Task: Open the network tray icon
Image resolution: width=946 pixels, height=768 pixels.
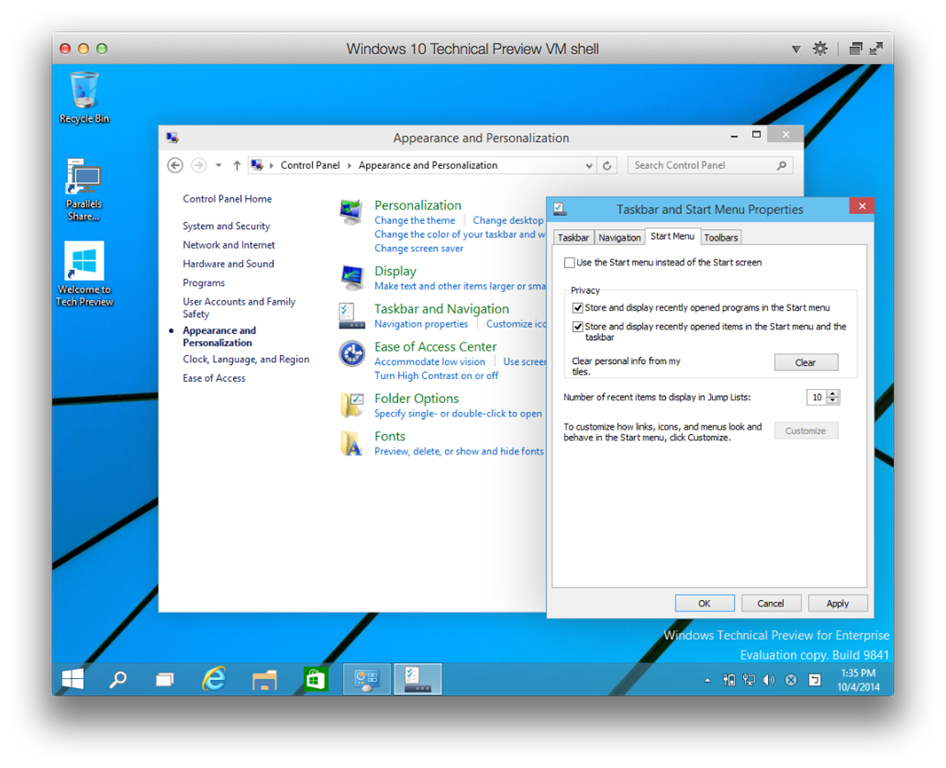Action: click(x=749, y=681)
